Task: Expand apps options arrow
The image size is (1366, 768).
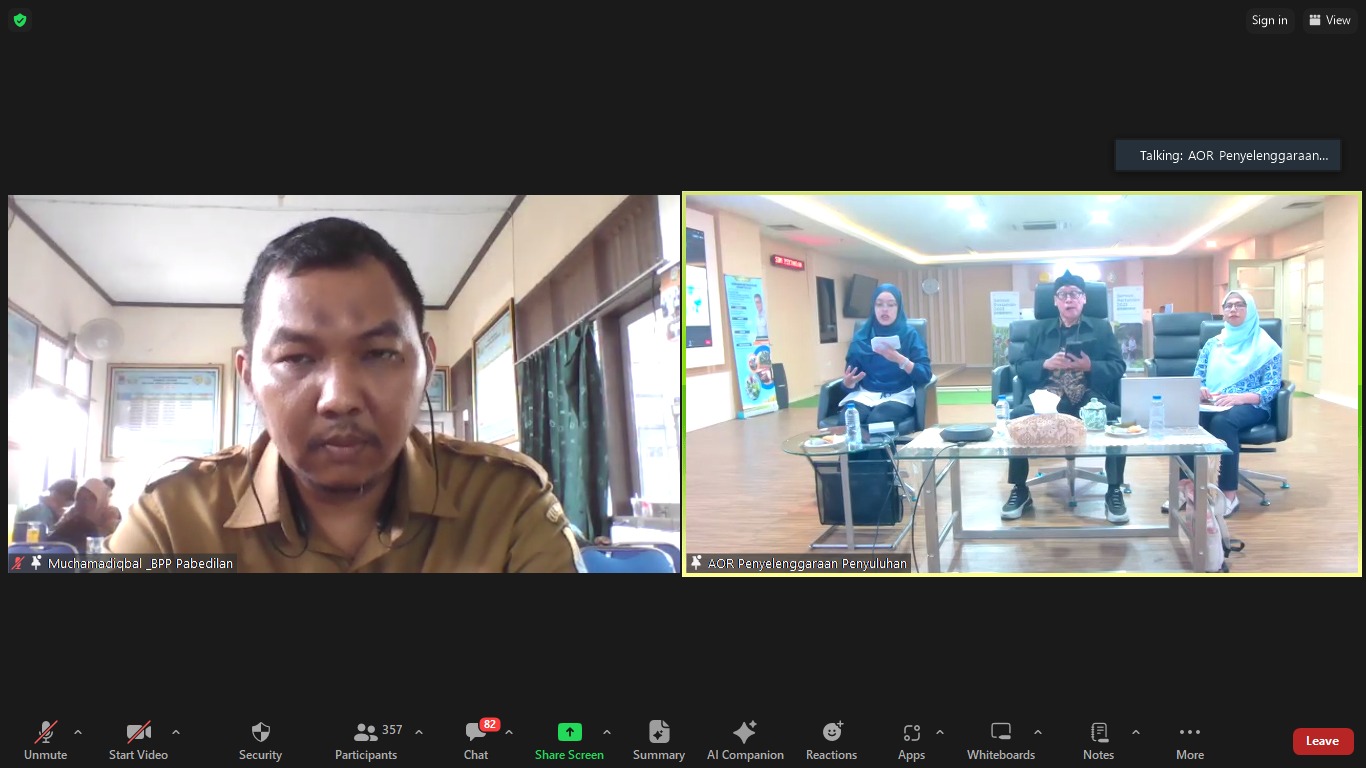Action: coord(940,733)
